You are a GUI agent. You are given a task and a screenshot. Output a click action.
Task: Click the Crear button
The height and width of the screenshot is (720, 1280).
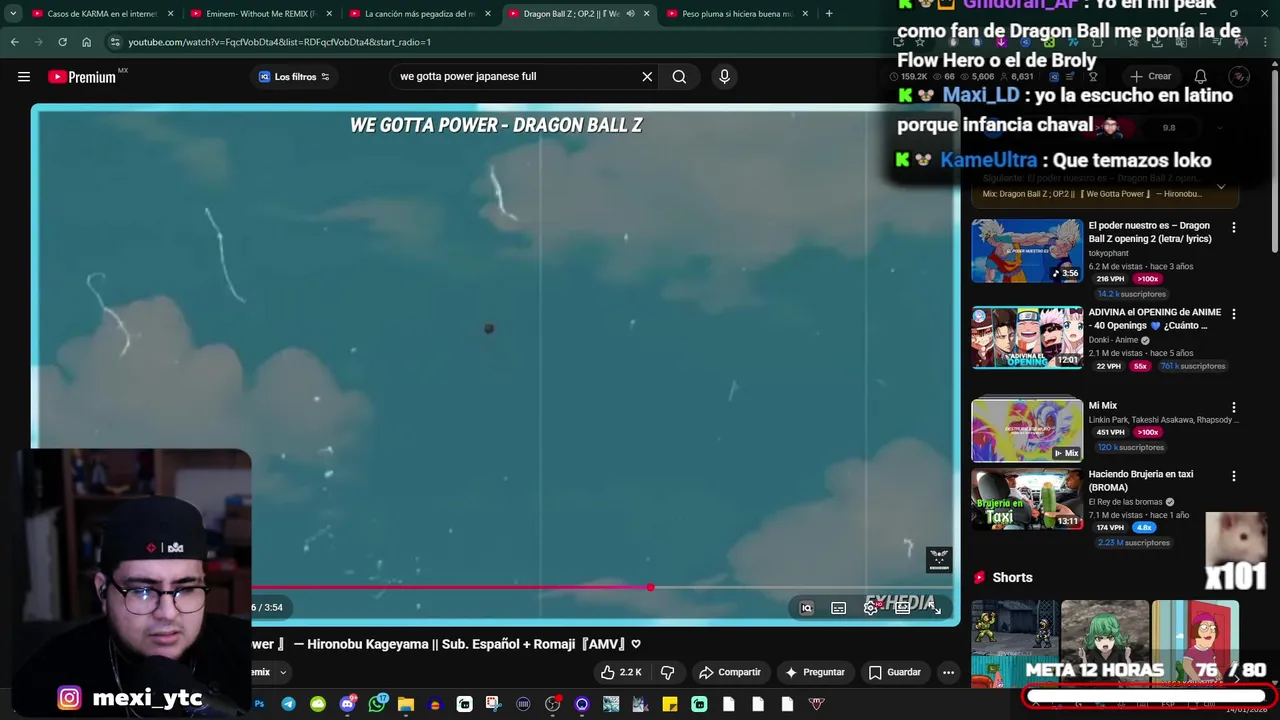1150,77
